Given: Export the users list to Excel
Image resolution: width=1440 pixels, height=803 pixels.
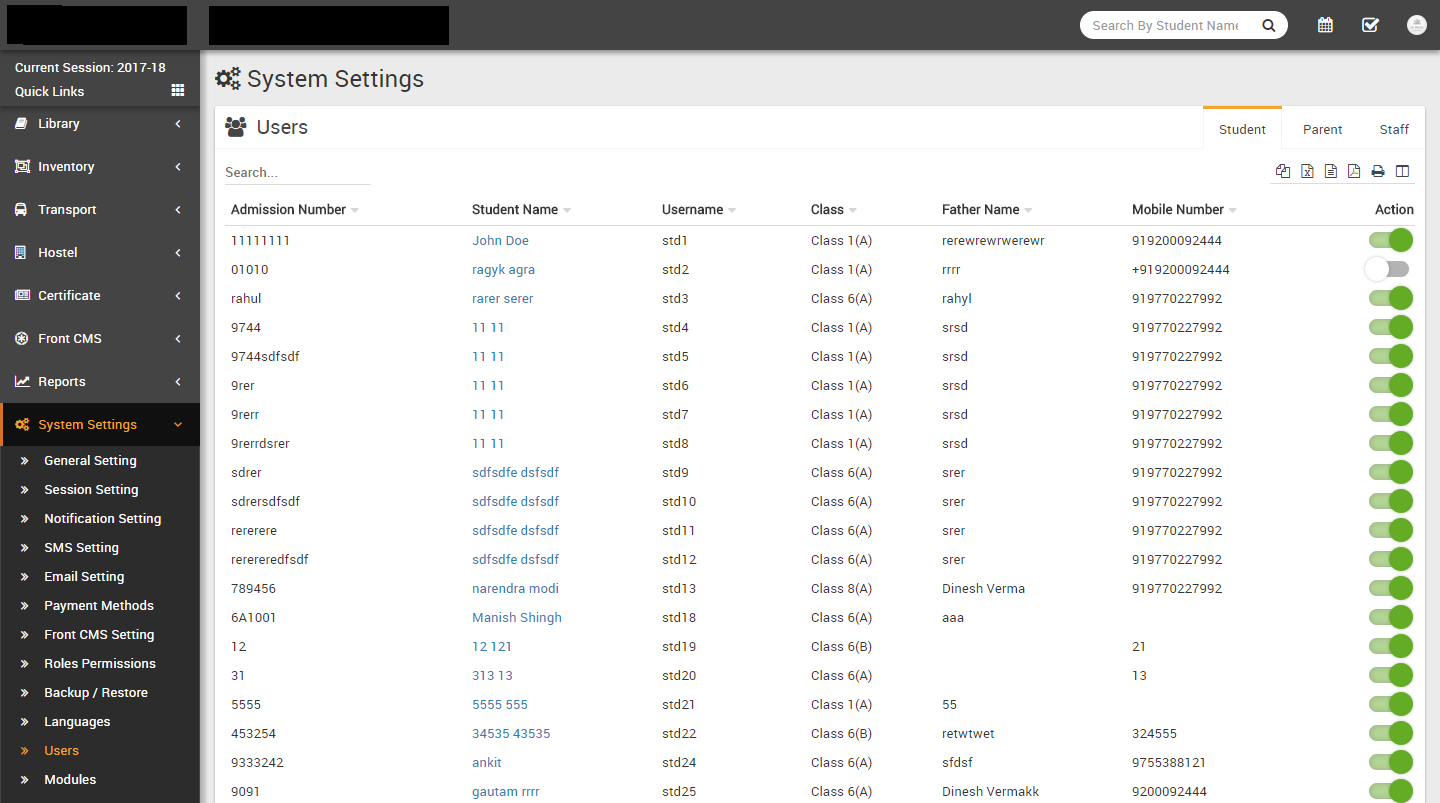Looking at the screenshot, I should [x=1307, y=171].
